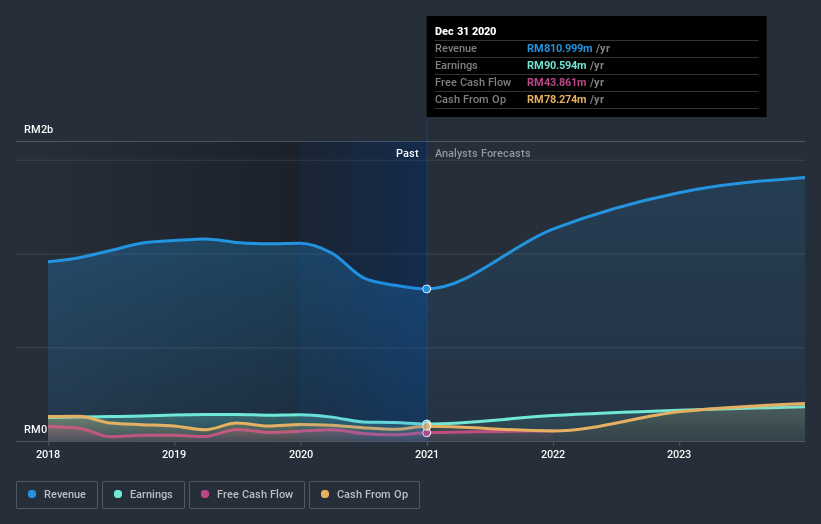
Task: Click the orange Cash From Op marker at 2021
Action: [427, 427]
